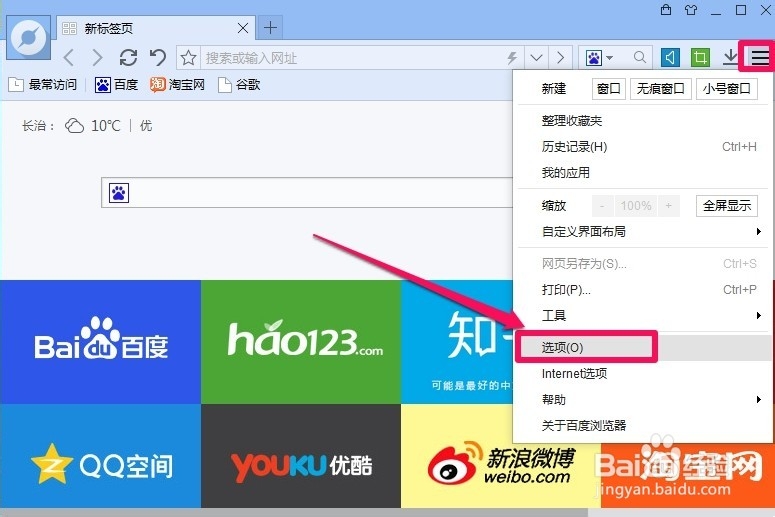Expand the 帮助 submenu
775x517 pixels.
coord(643,399)
